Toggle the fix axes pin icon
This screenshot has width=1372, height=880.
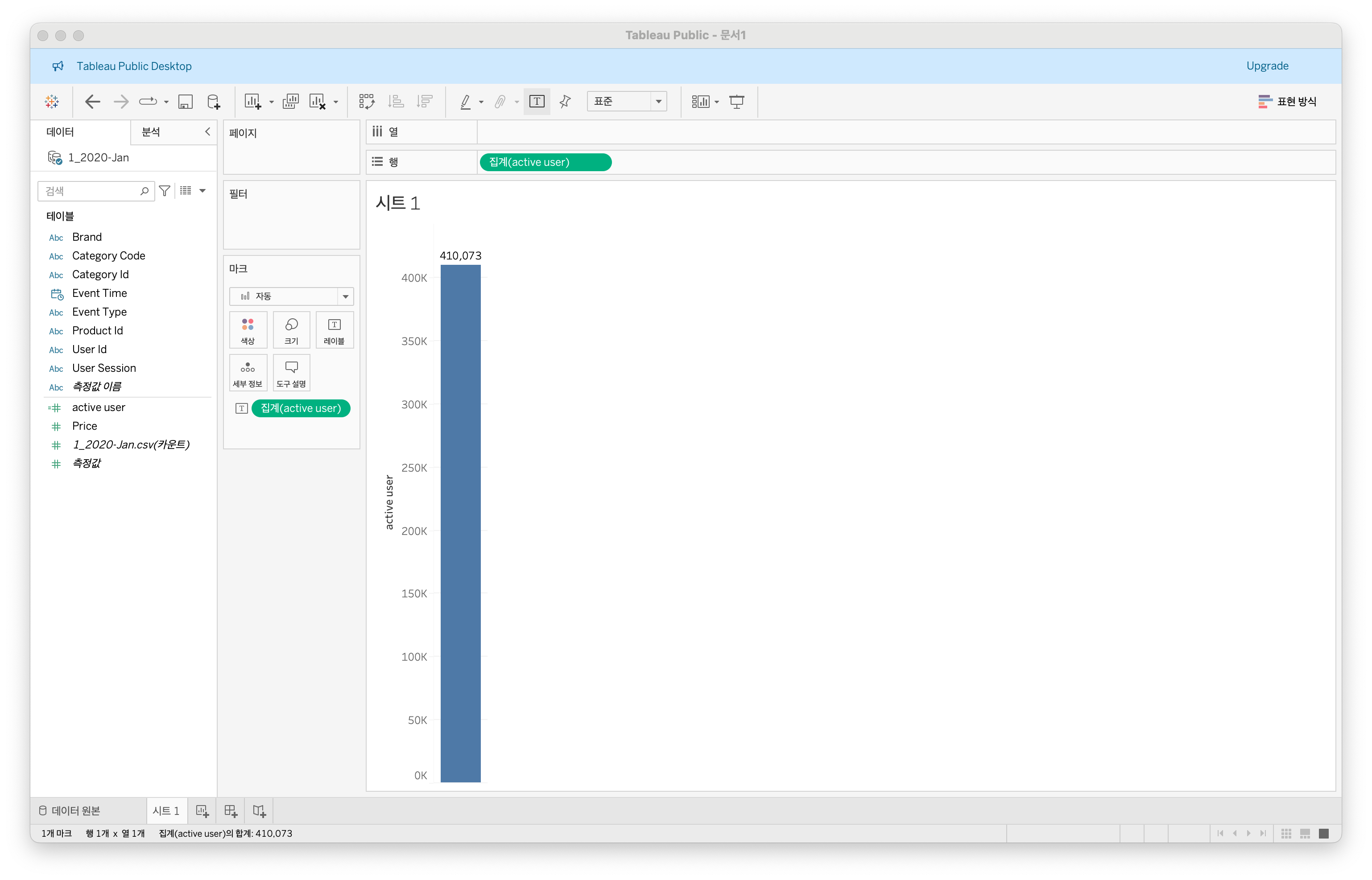coord(566,102)
